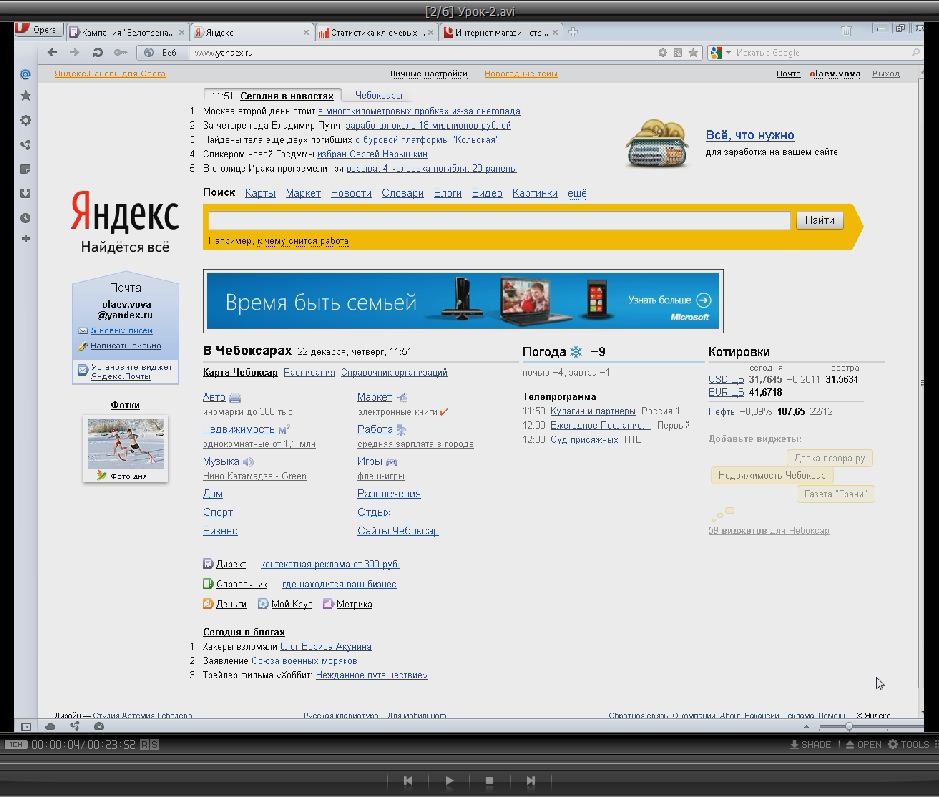Screen dimensions: 939x797
Task: Reload the Yandex page
Action: [97, 53]
